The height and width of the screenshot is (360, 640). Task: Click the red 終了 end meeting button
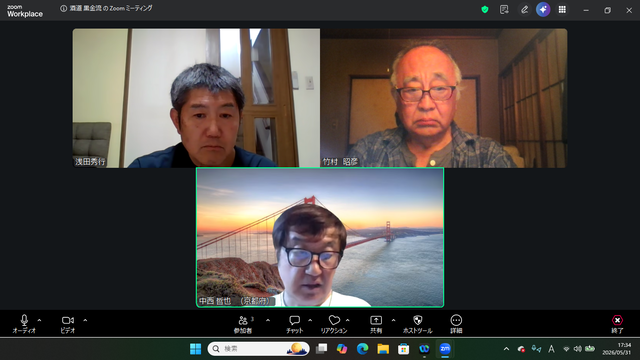(x=617, y=324)
